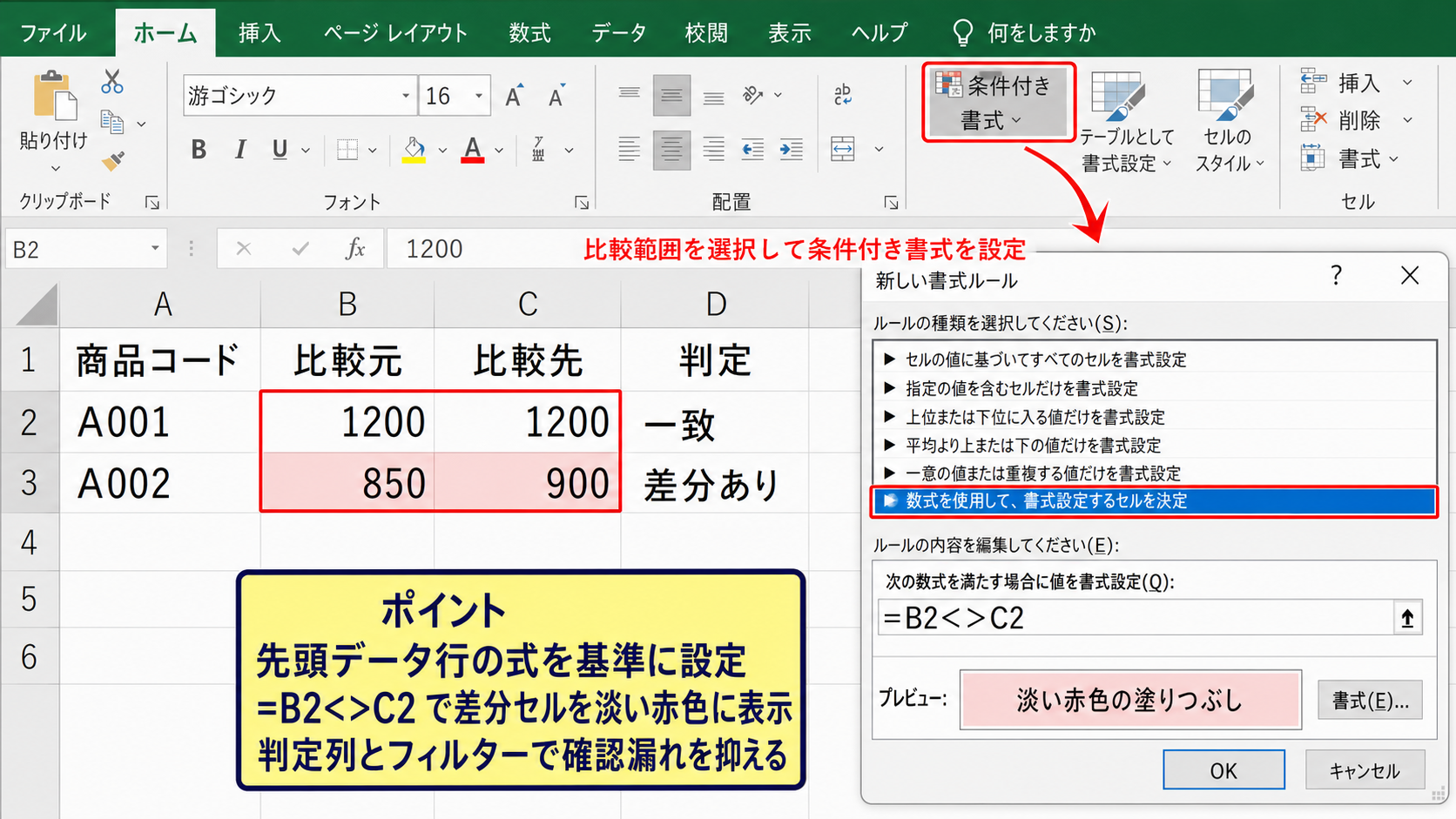Open 配置 group dialog launcher

891,203
